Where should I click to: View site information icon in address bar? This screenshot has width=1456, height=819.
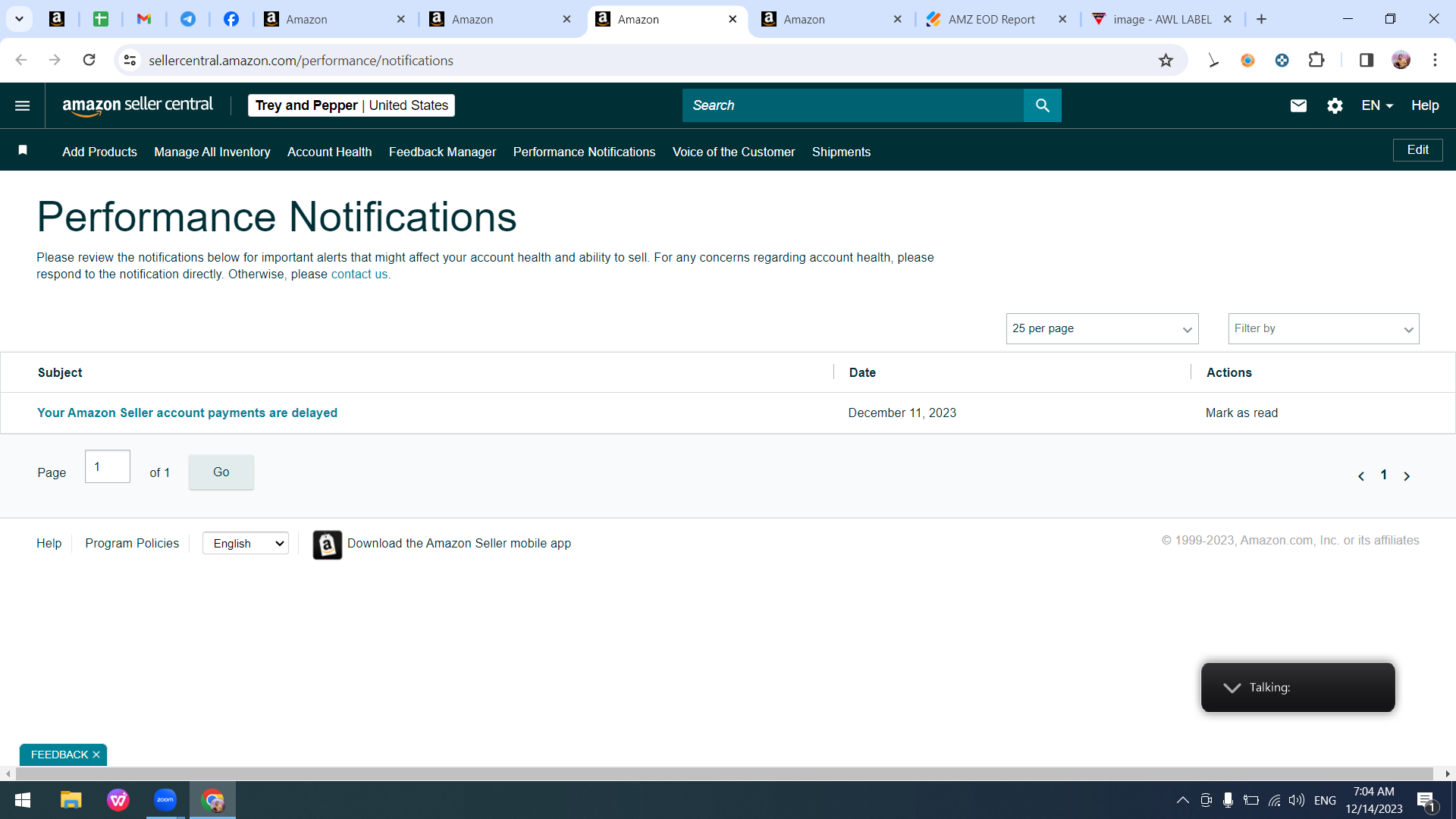pyautogui.click(x=130, y=60)
